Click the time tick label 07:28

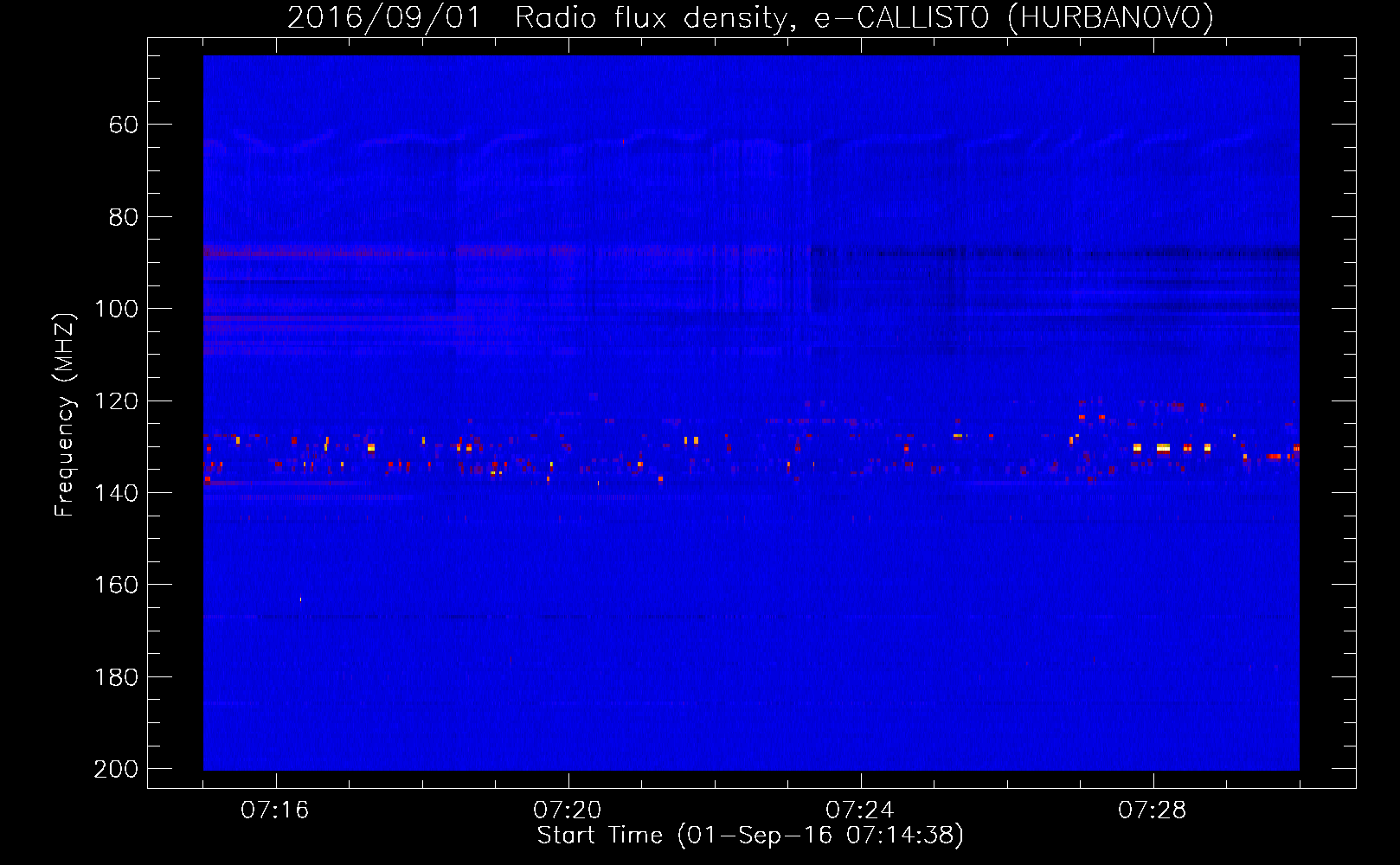1153,811
